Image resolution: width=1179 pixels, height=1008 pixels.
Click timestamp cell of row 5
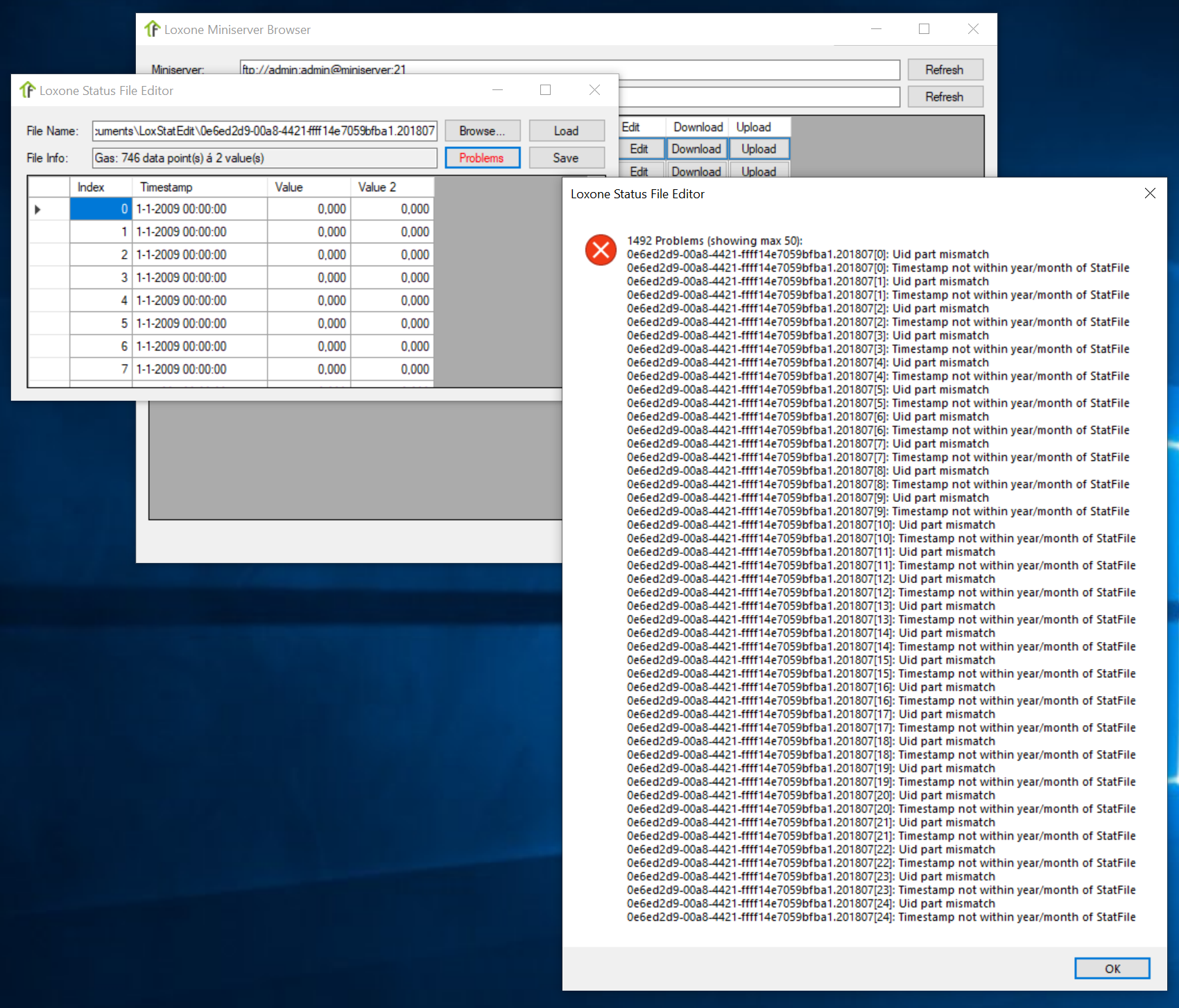(x=200, y=323)
